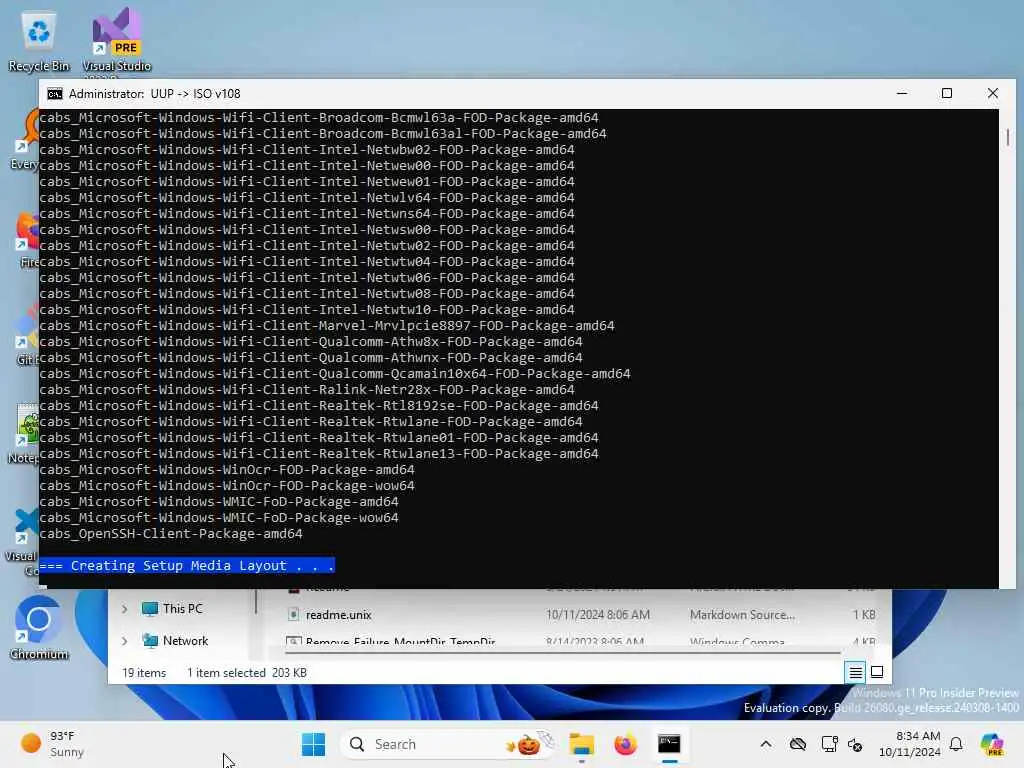Click the readme.unix file icon

pos(294,615)
